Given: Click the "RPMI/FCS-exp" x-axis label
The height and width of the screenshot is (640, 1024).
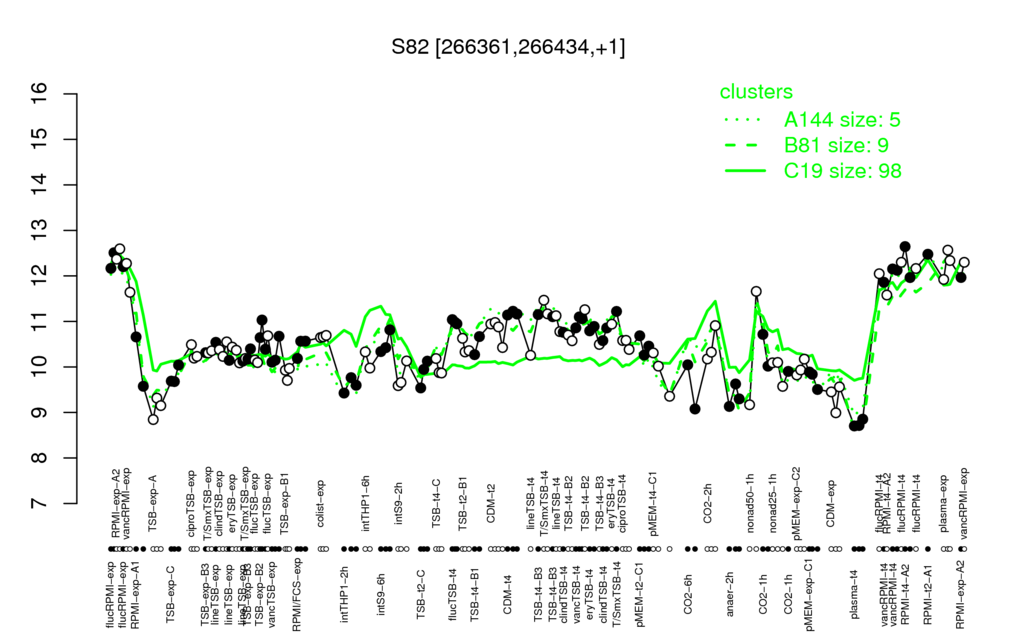Looking at the screenshot, I should [x=297, y=594].
